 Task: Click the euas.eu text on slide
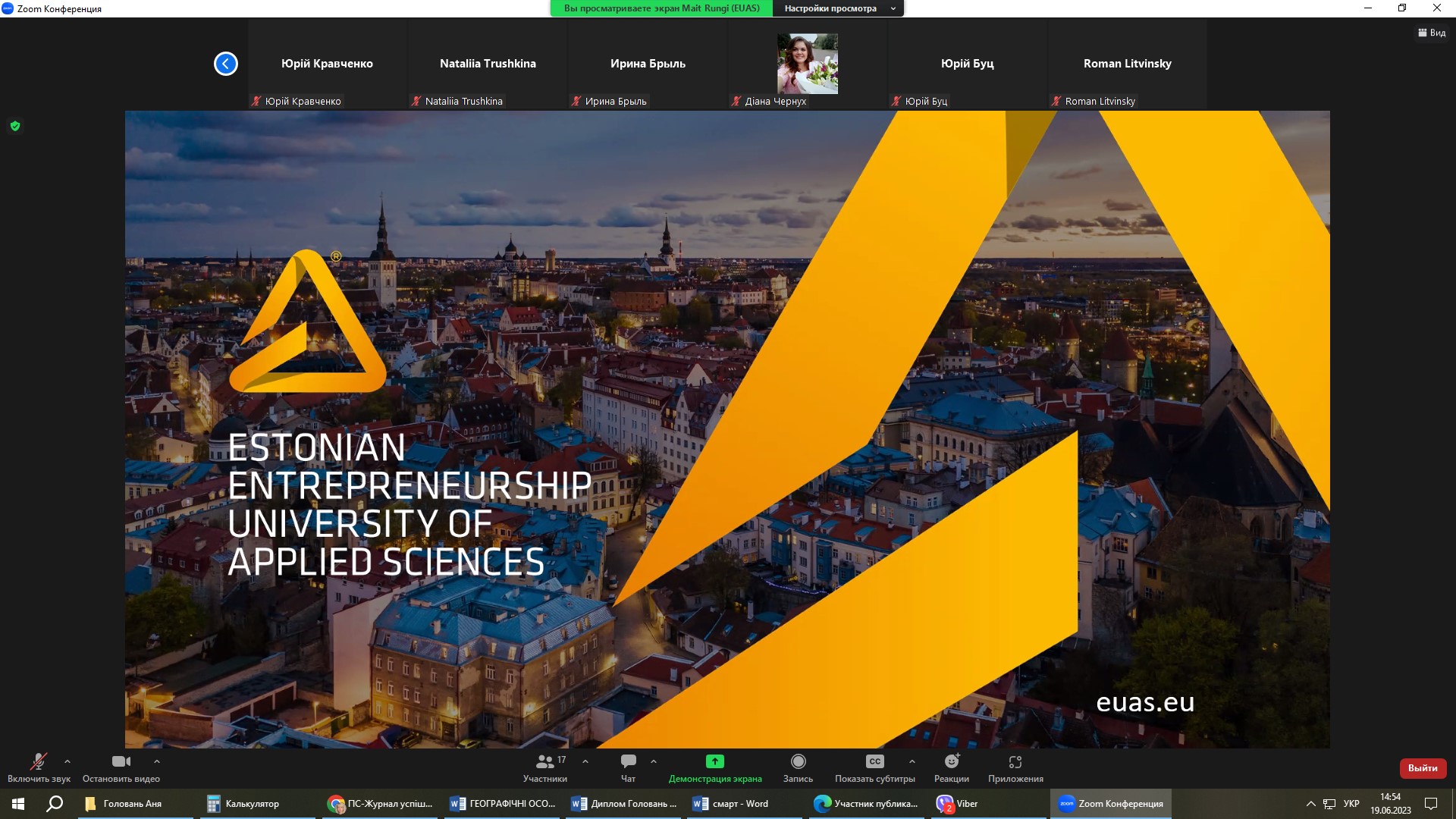click(x=1145, y=702)
